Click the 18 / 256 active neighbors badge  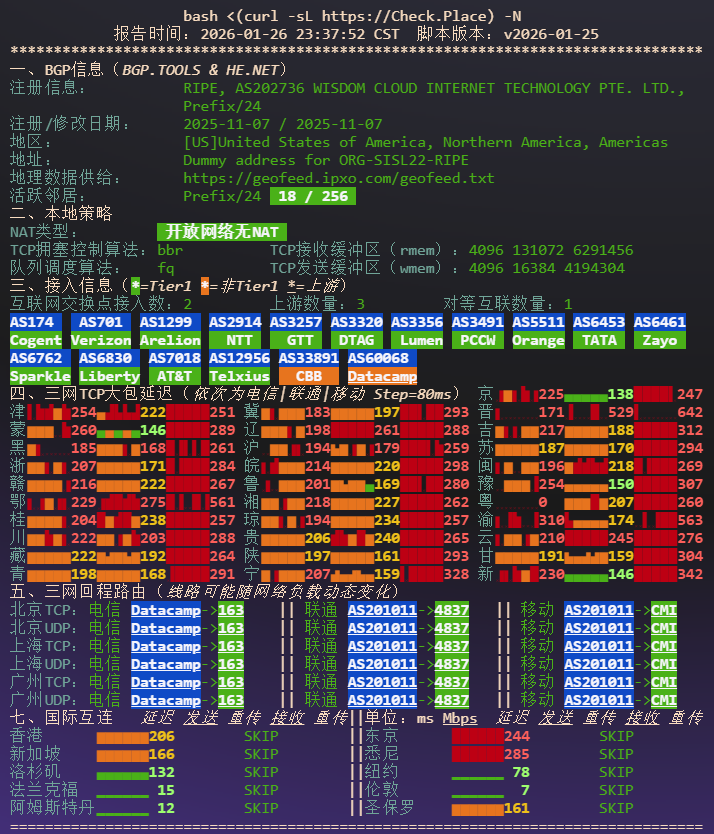(x=313, y=196)
